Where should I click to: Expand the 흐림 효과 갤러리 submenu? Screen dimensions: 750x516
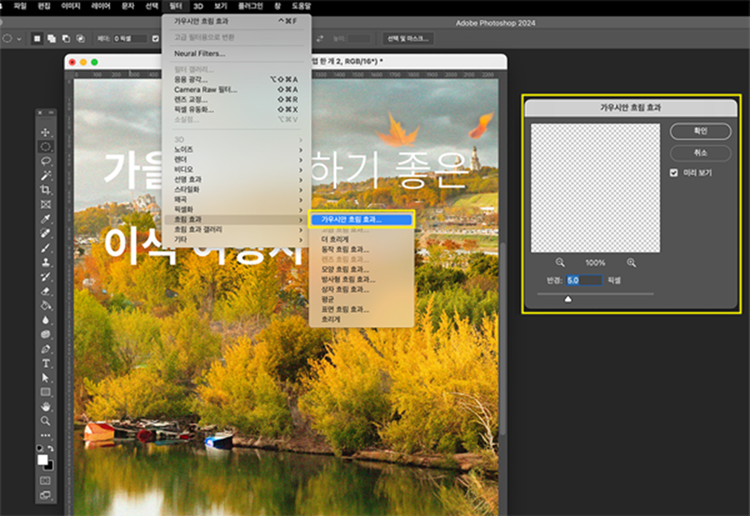pos(238,230)
